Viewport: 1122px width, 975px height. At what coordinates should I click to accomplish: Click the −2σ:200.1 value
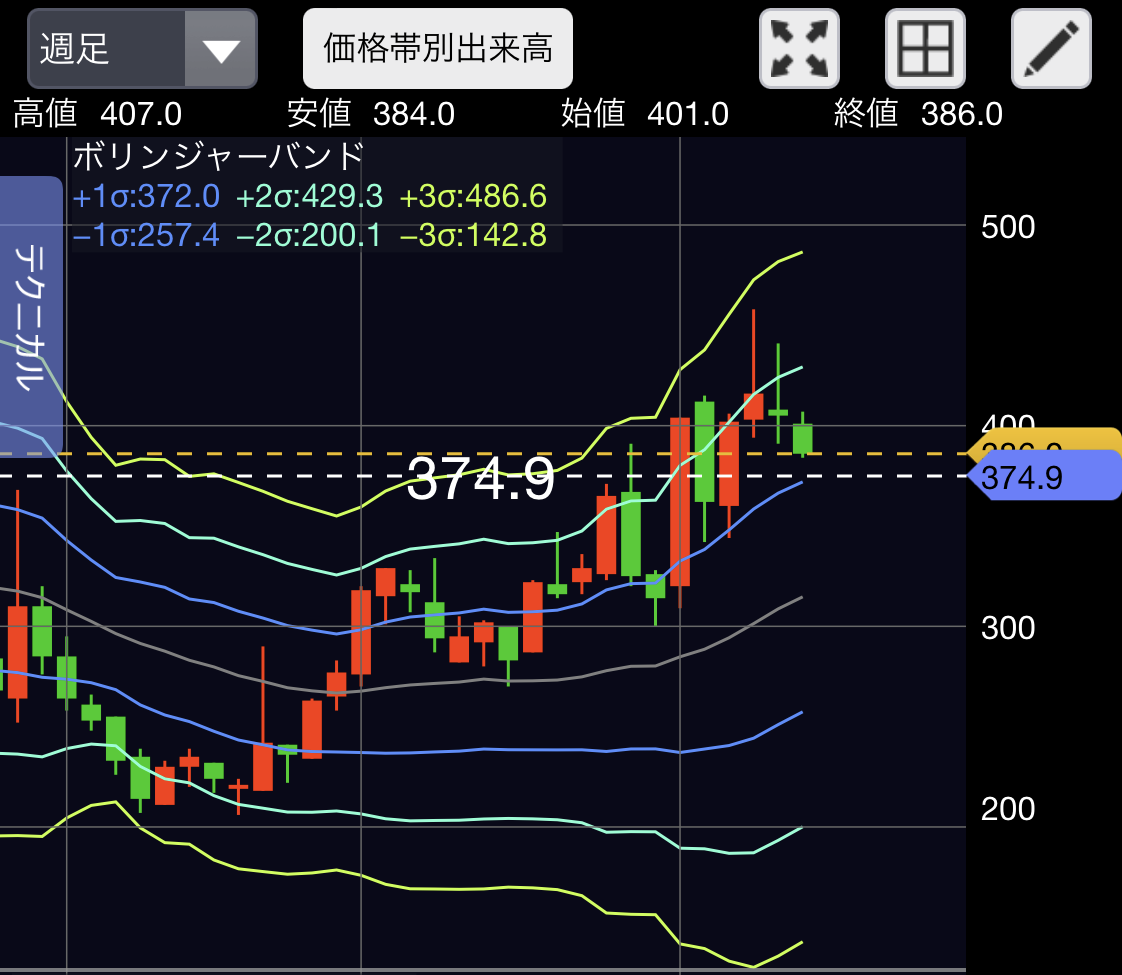(x=309, y=235)
